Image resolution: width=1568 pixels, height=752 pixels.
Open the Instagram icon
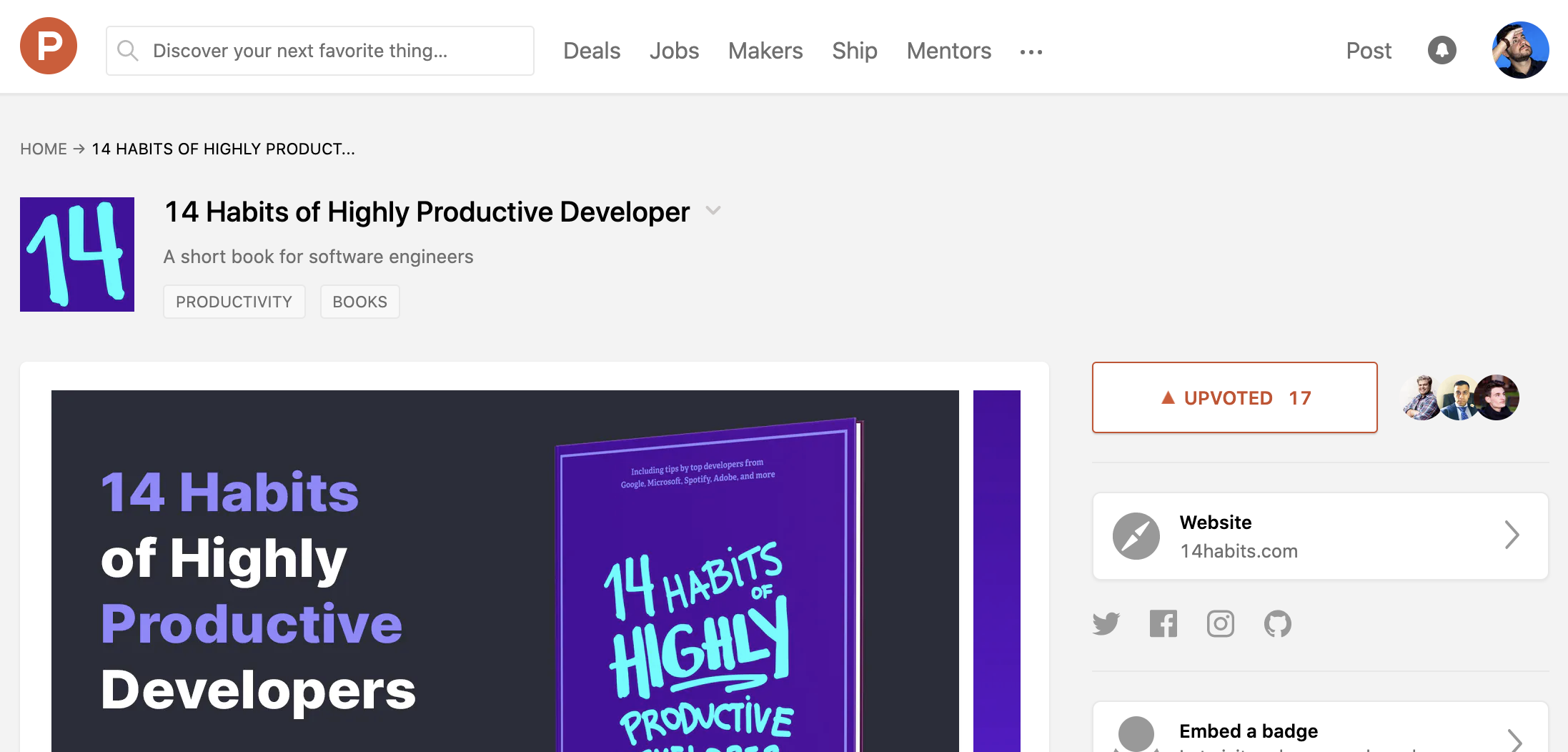[x=1221, y=624]
